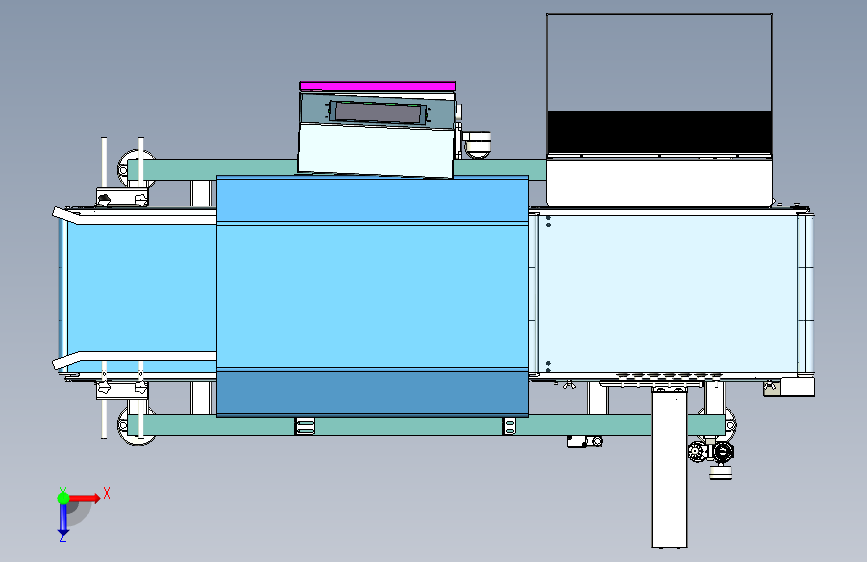
Task: Select the dark display screen on control box
Action: [378, 113]
